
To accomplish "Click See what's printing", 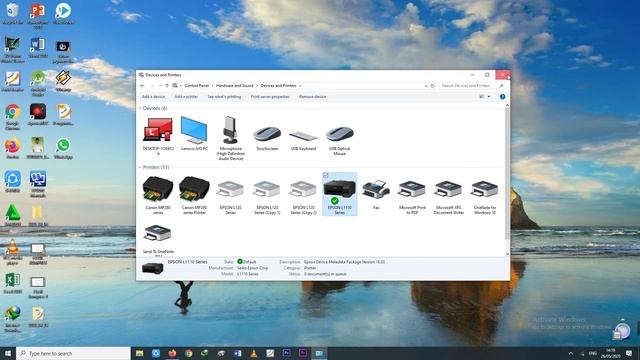I will click(224, 97).
